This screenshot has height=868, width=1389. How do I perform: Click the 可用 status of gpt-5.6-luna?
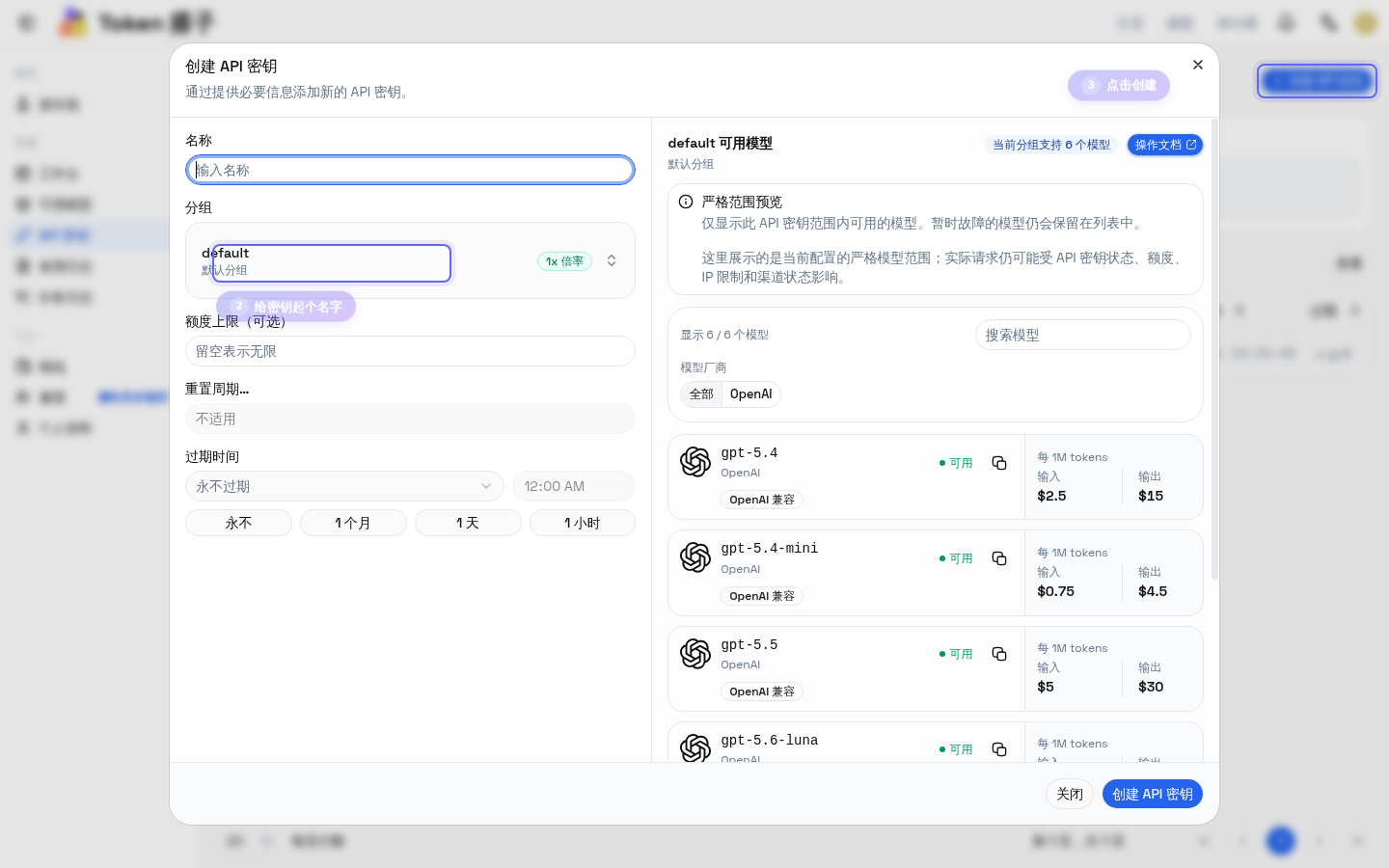point(956,749)
